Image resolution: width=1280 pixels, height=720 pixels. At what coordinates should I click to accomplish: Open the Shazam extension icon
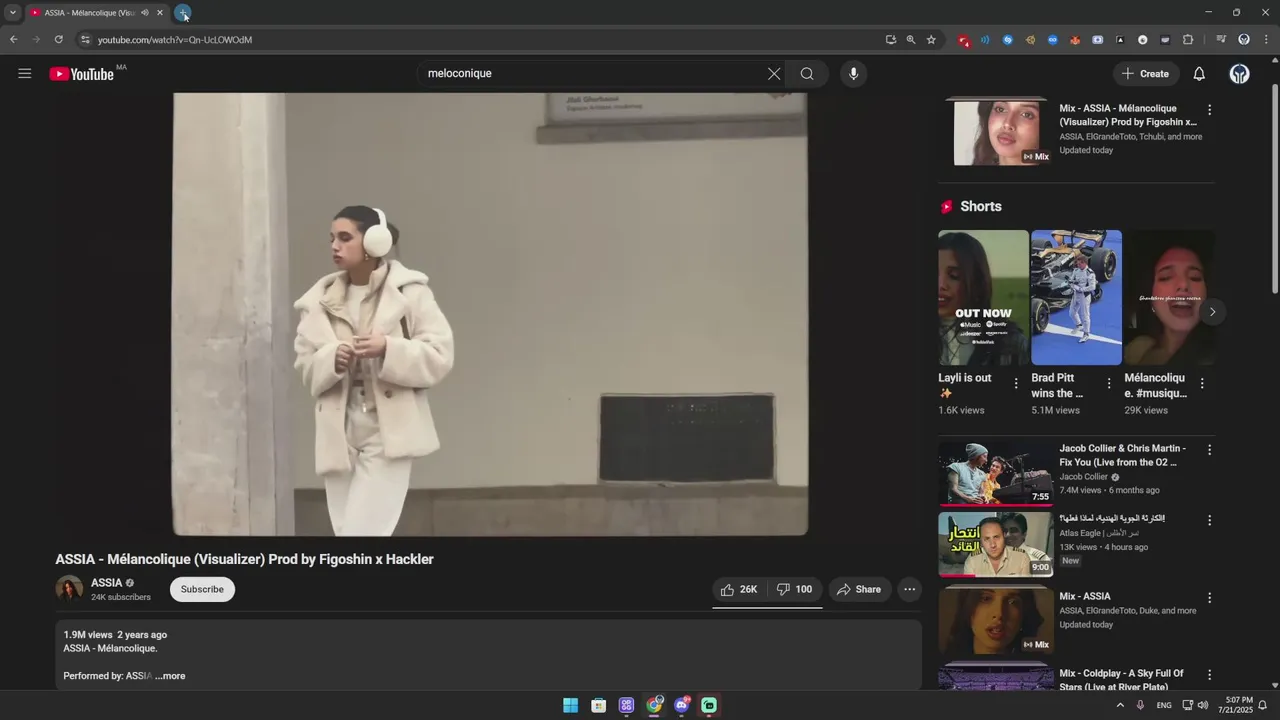(x=1008, y=40)
